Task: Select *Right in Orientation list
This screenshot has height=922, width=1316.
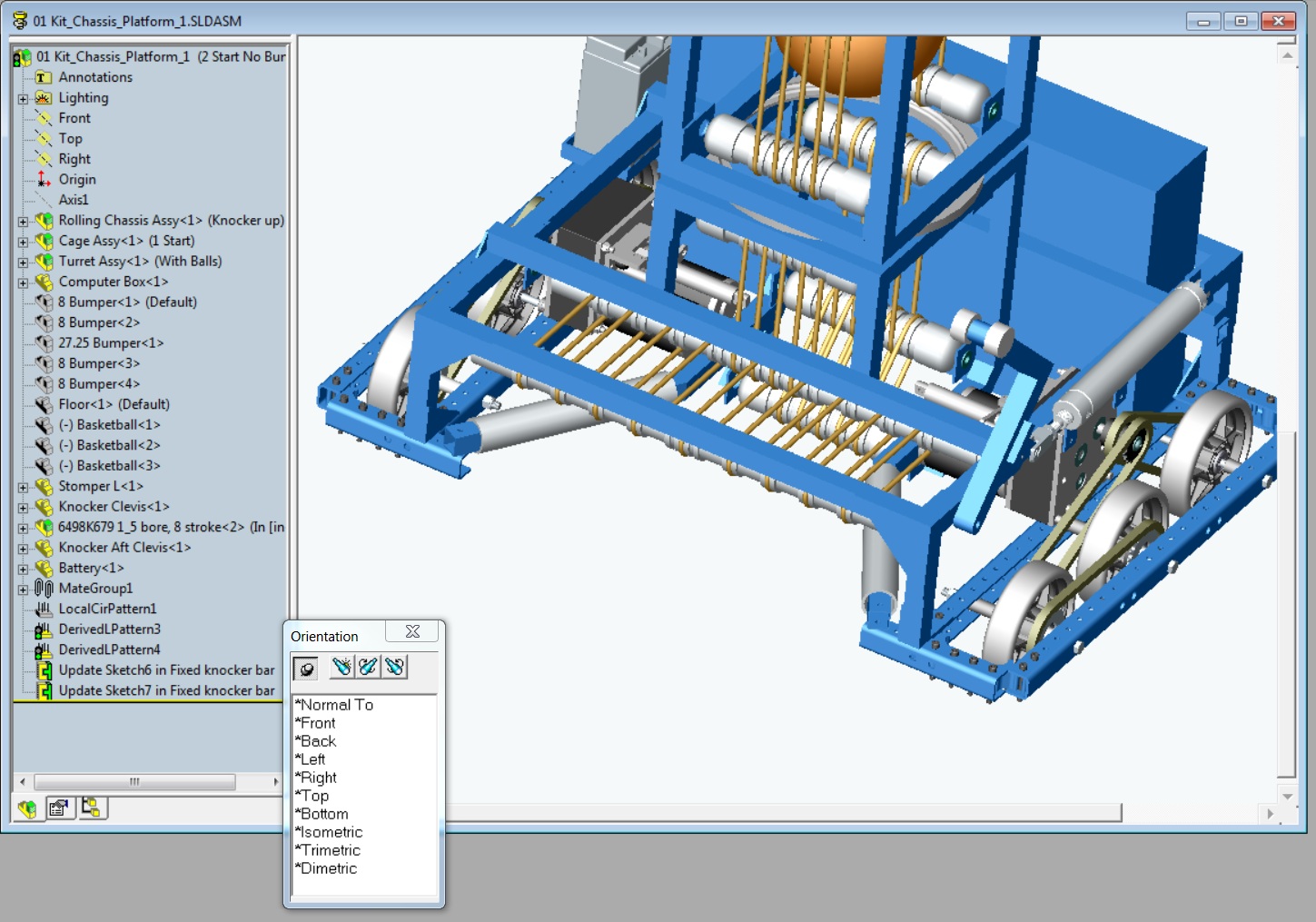Action: pos(315,778)
